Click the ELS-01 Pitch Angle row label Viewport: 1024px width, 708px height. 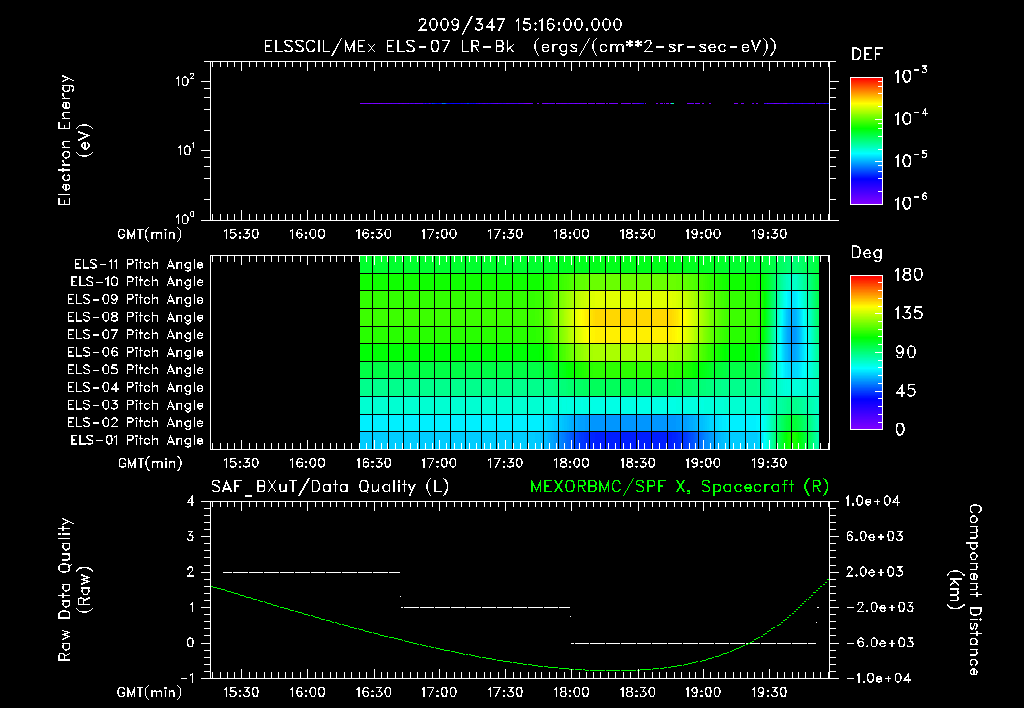coord(137,441)
